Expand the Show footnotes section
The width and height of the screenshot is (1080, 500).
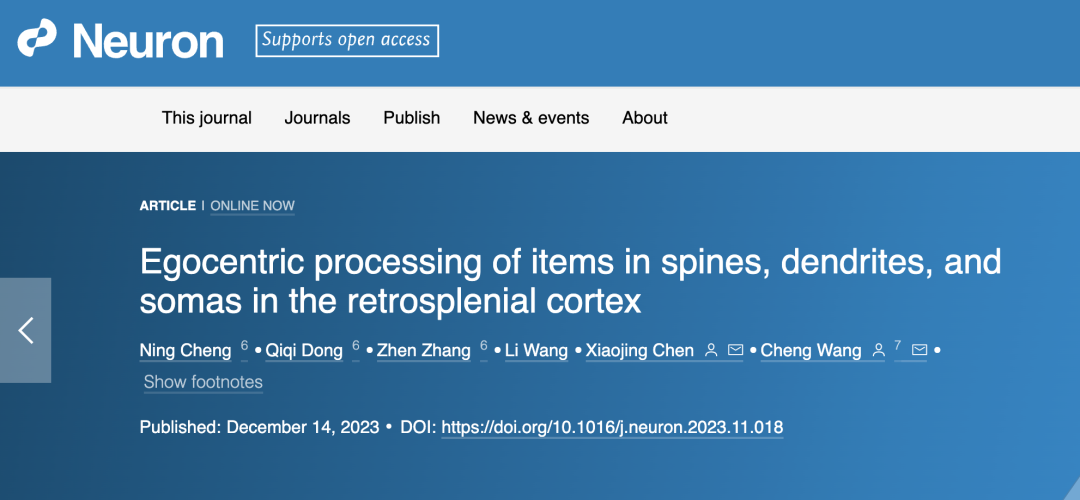203,382
